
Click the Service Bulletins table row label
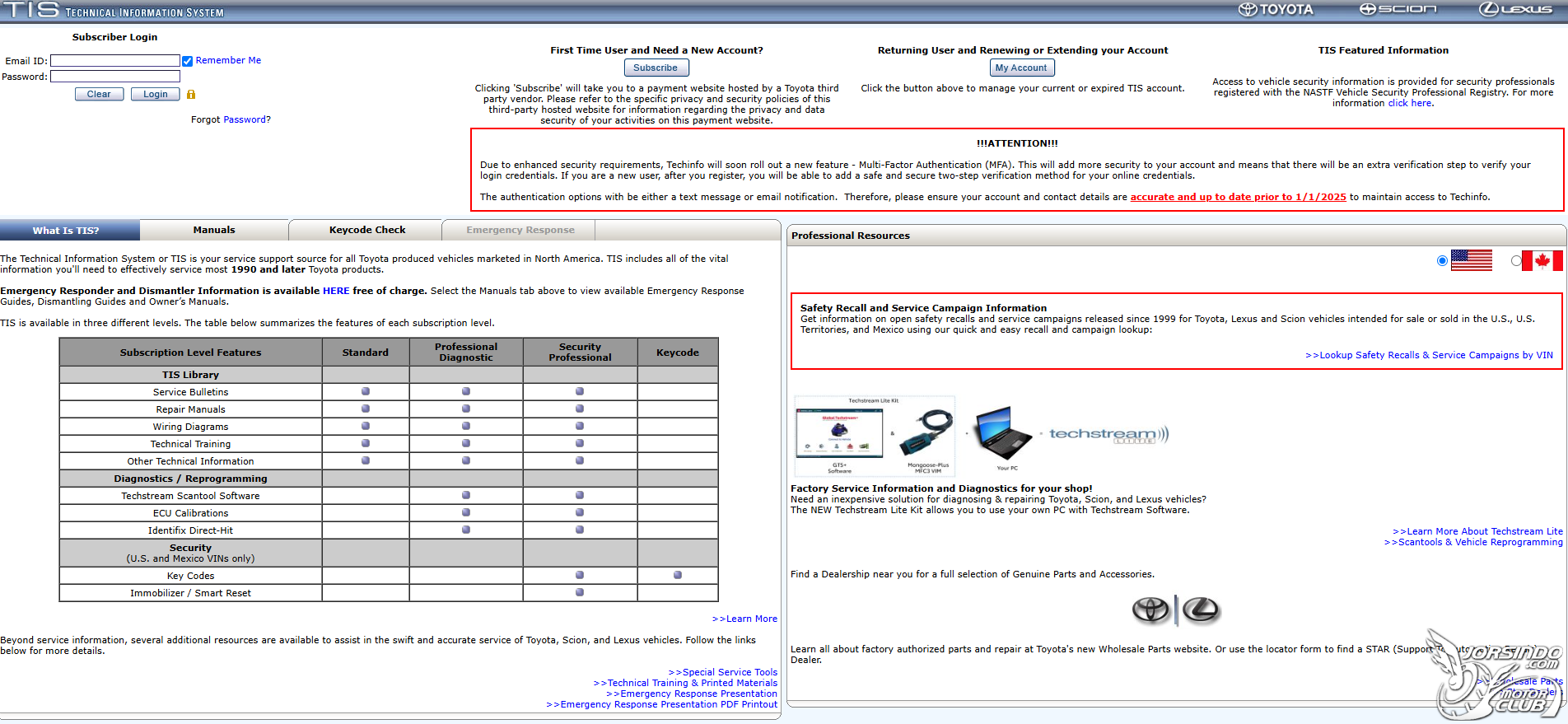(x=190, y=393)
